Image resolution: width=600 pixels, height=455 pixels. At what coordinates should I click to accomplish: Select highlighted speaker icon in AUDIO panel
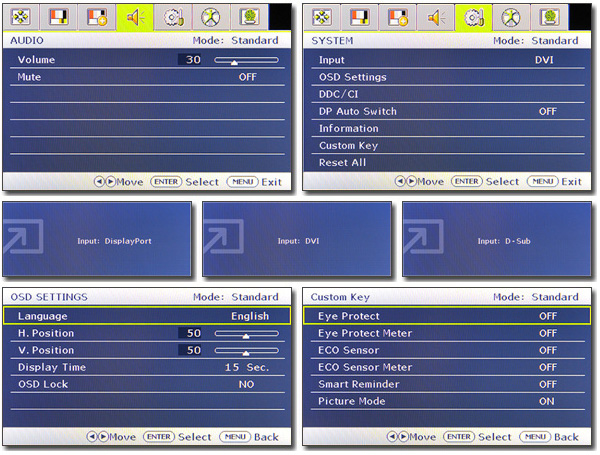135,17
